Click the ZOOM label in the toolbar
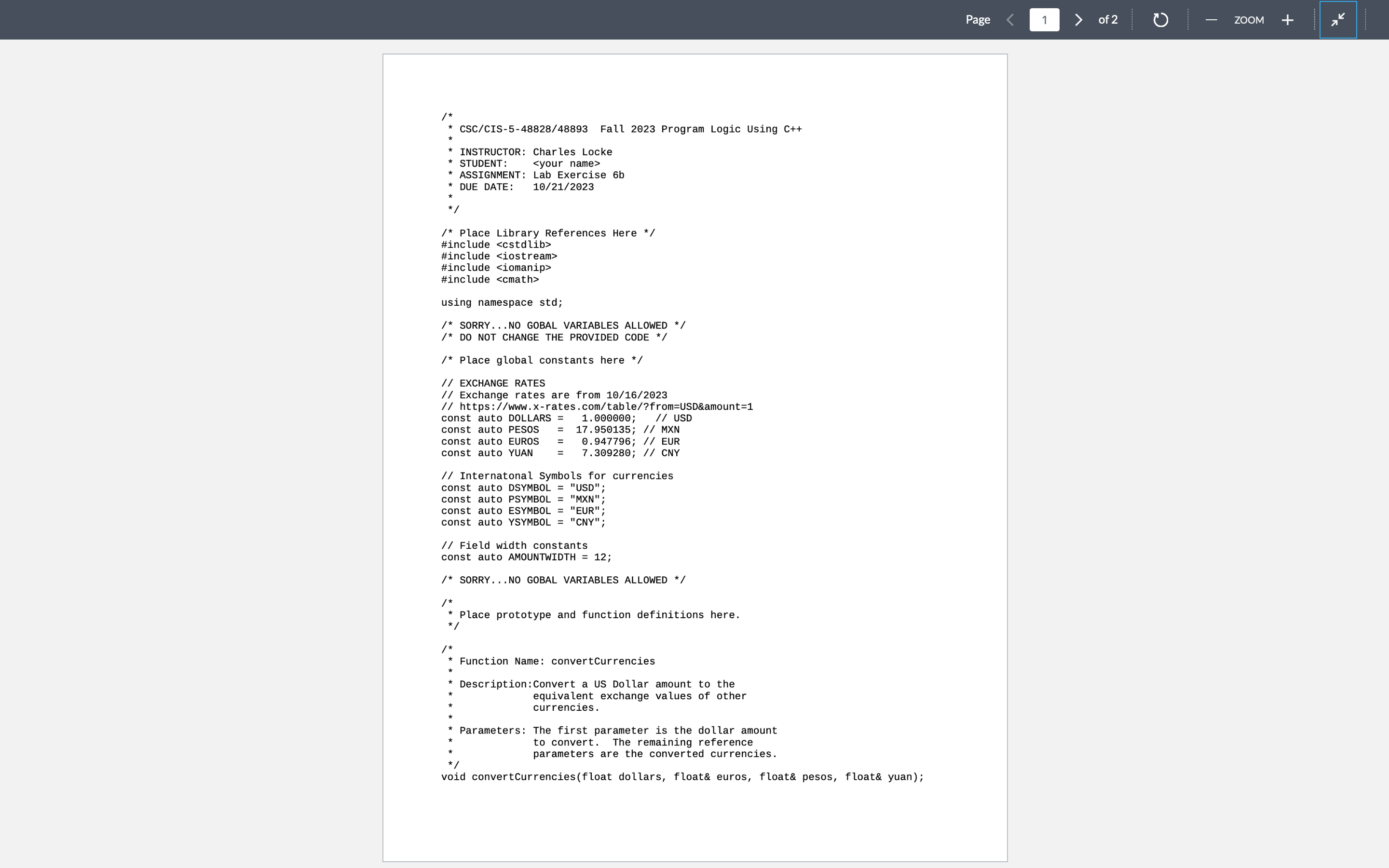The width and height of the screenshot is (1389, 868). point(1248,19)
